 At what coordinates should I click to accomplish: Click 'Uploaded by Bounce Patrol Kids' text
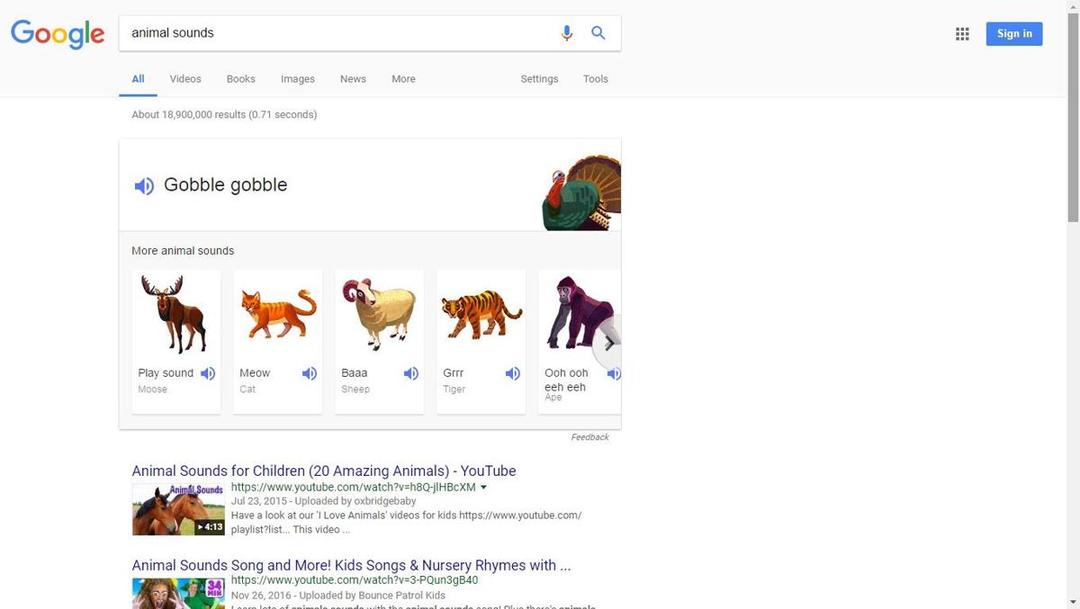[x=373, y=595]
